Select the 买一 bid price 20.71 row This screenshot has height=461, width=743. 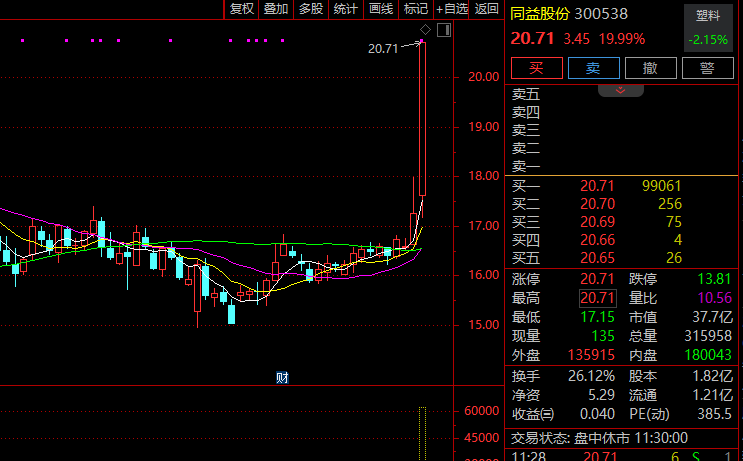[596, 186]
